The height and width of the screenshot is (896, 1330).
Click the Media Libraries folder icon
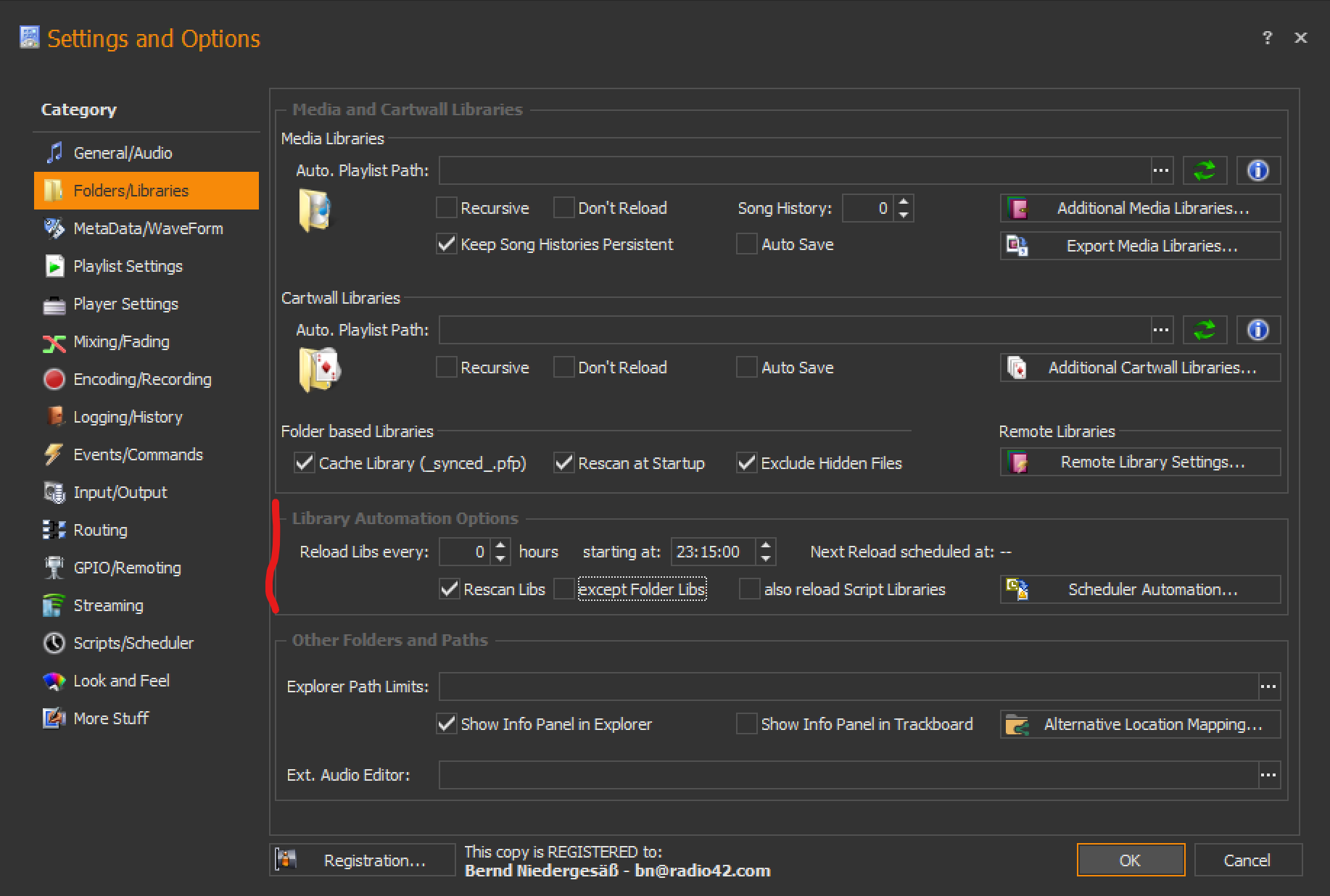tap(315, 211)
